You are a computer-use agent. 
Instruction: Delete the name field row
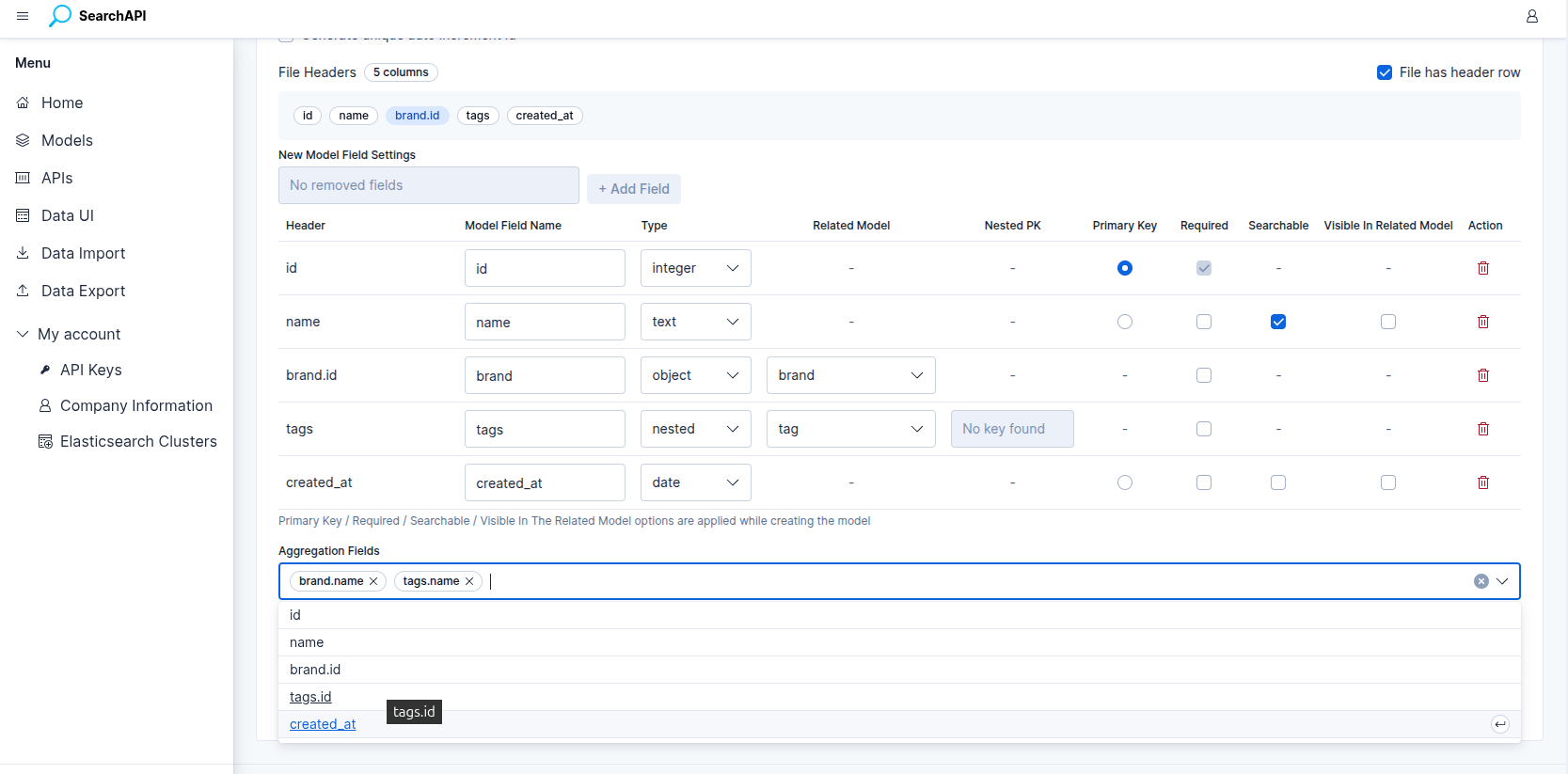(1483, 322)
